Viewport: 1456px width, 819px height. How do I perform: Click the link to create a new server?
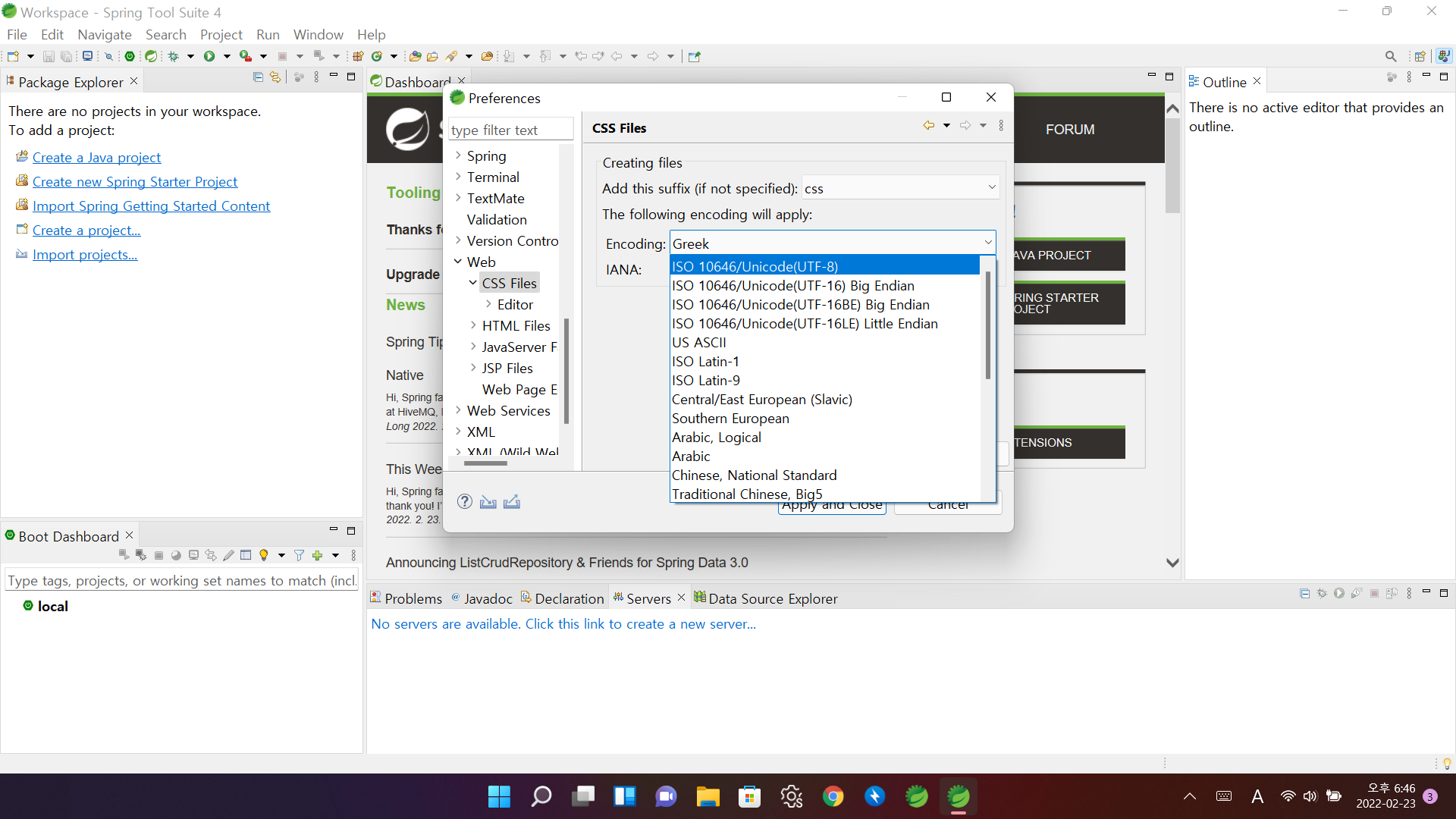563,624
